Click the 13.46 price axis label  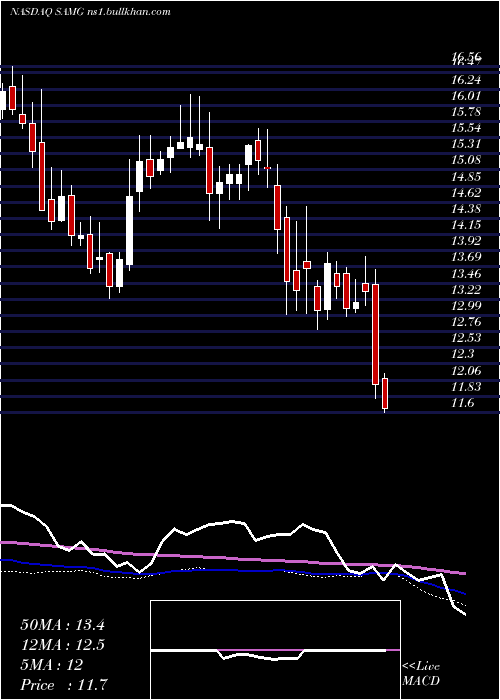pos(467,274)
